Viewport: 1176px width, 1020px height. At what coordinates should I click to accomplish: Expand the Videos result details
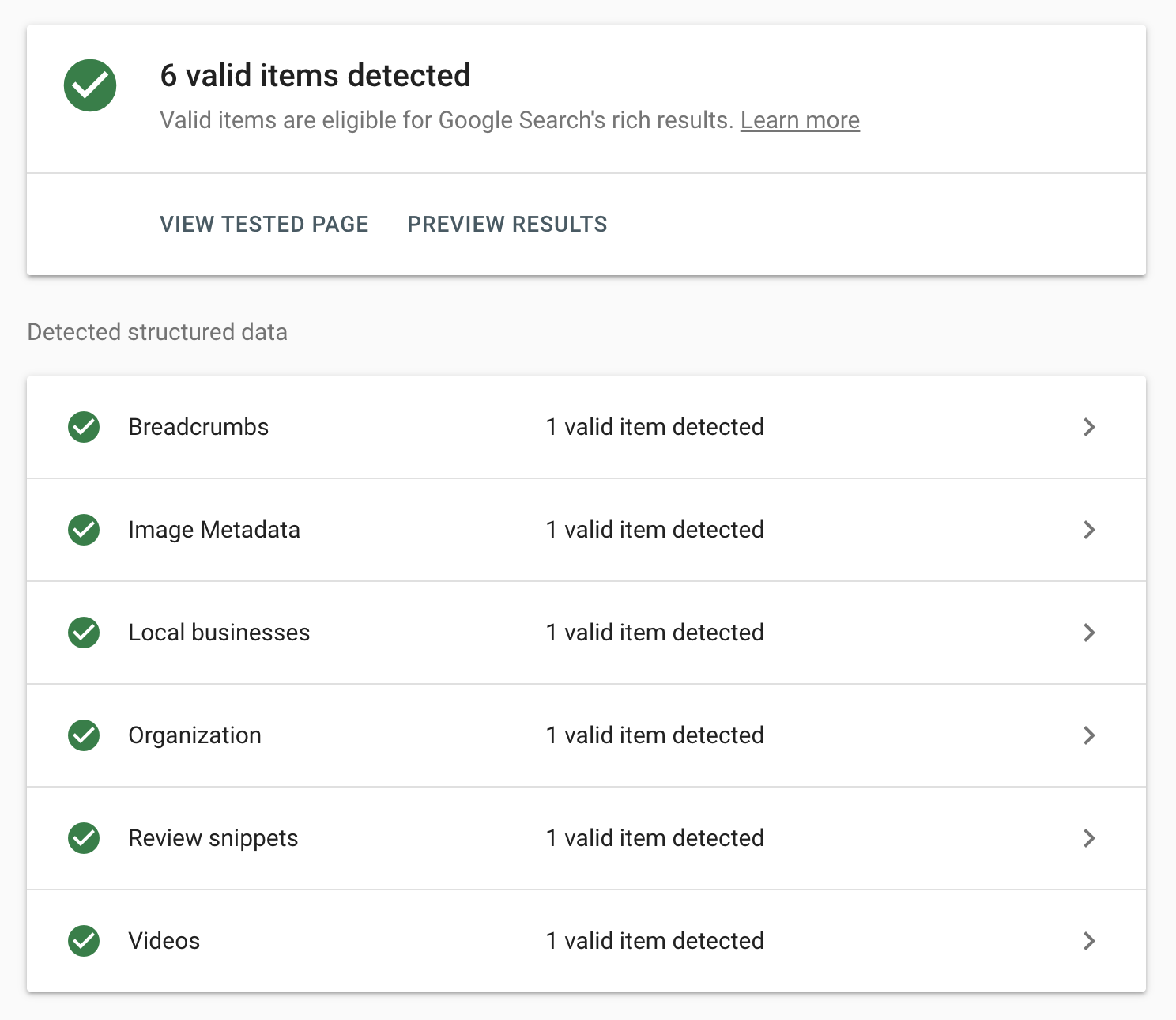click(x=1090, y=941)
